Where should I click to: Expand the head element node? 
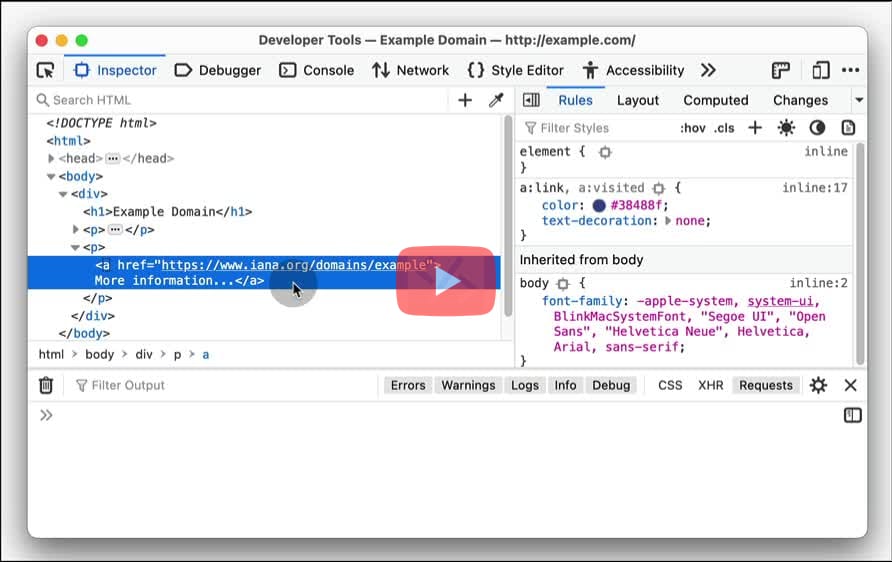51,158
